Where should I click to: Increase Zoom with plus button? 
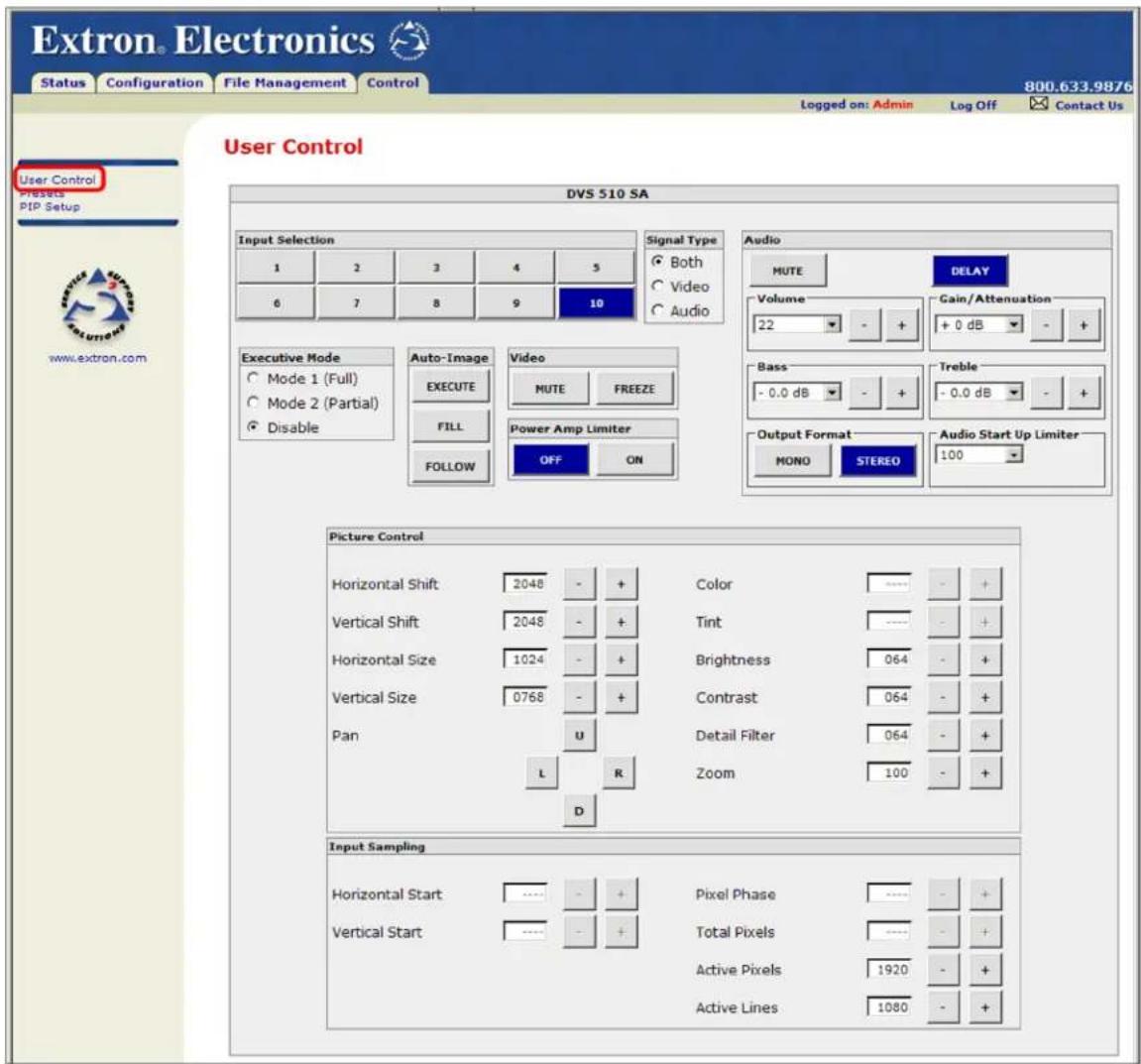tap(985, 772)
